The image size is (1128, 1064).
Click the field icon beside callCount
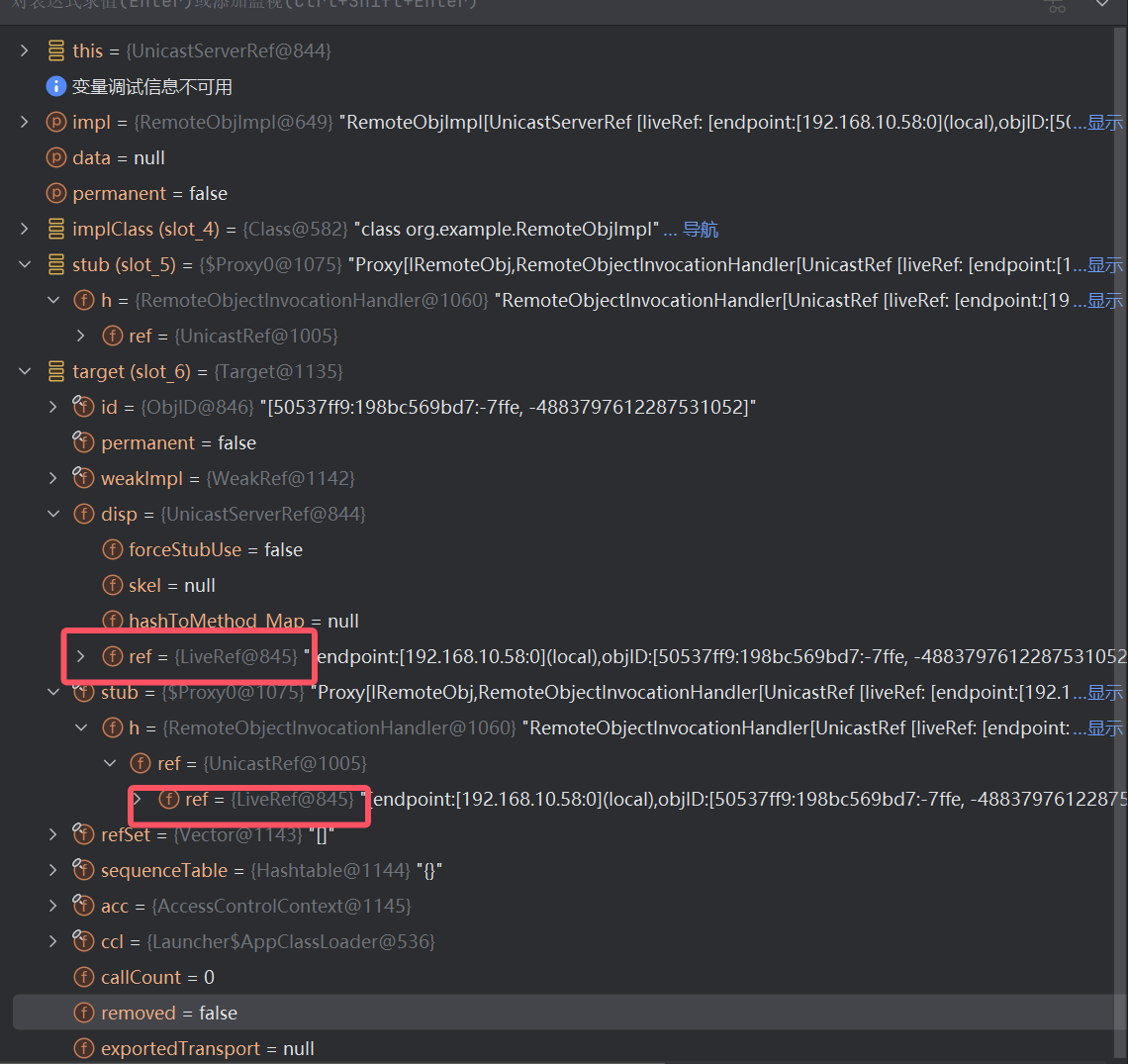[84, 978]
